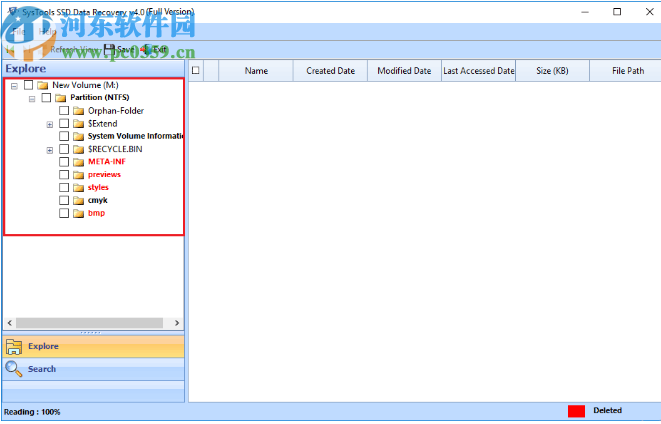Collapse the Partition (NTFS) tree node

[x=32, y=99]
